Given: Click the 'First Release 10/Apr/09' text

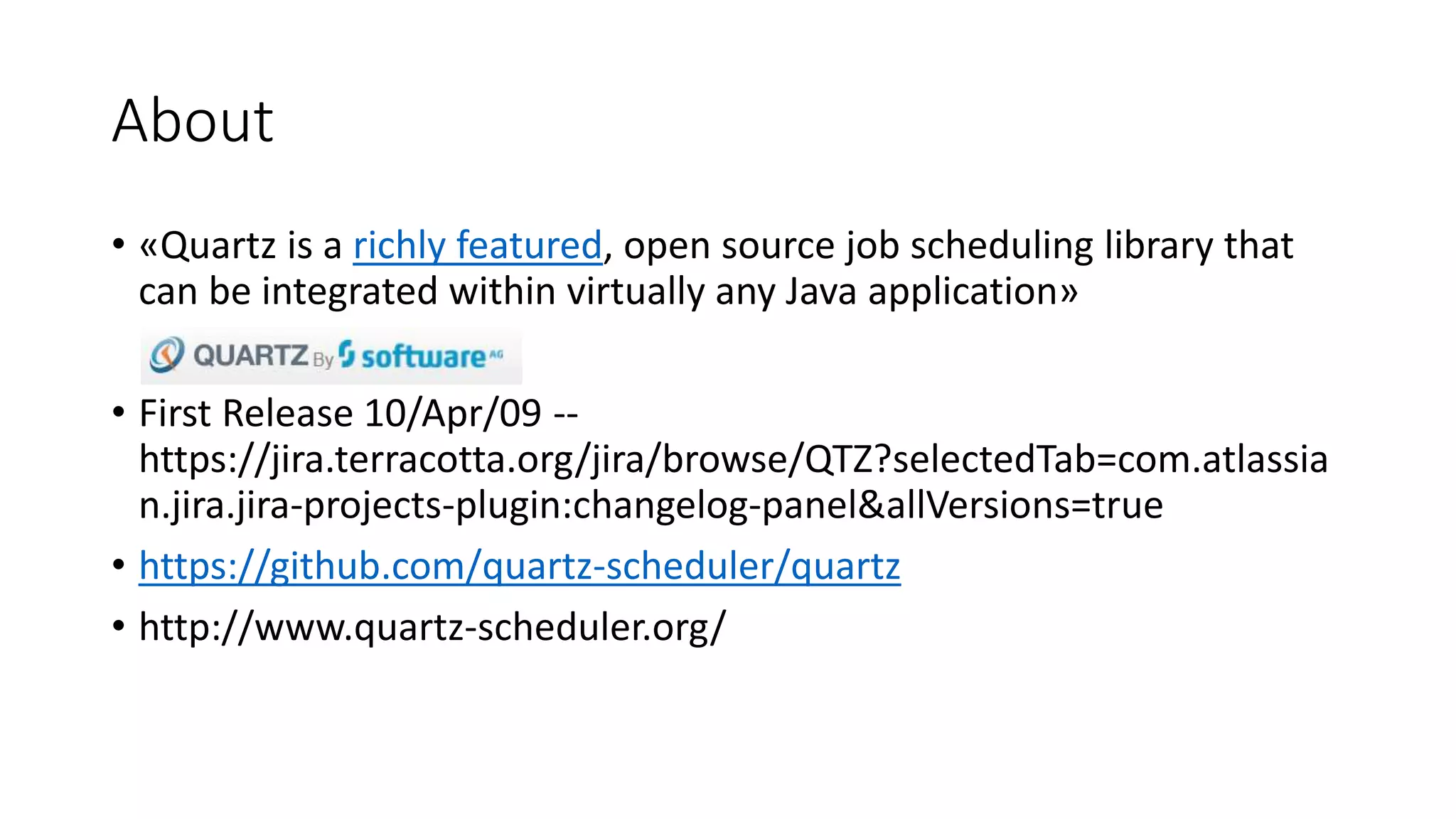Looking at the screenshot, I should [340, 413].
